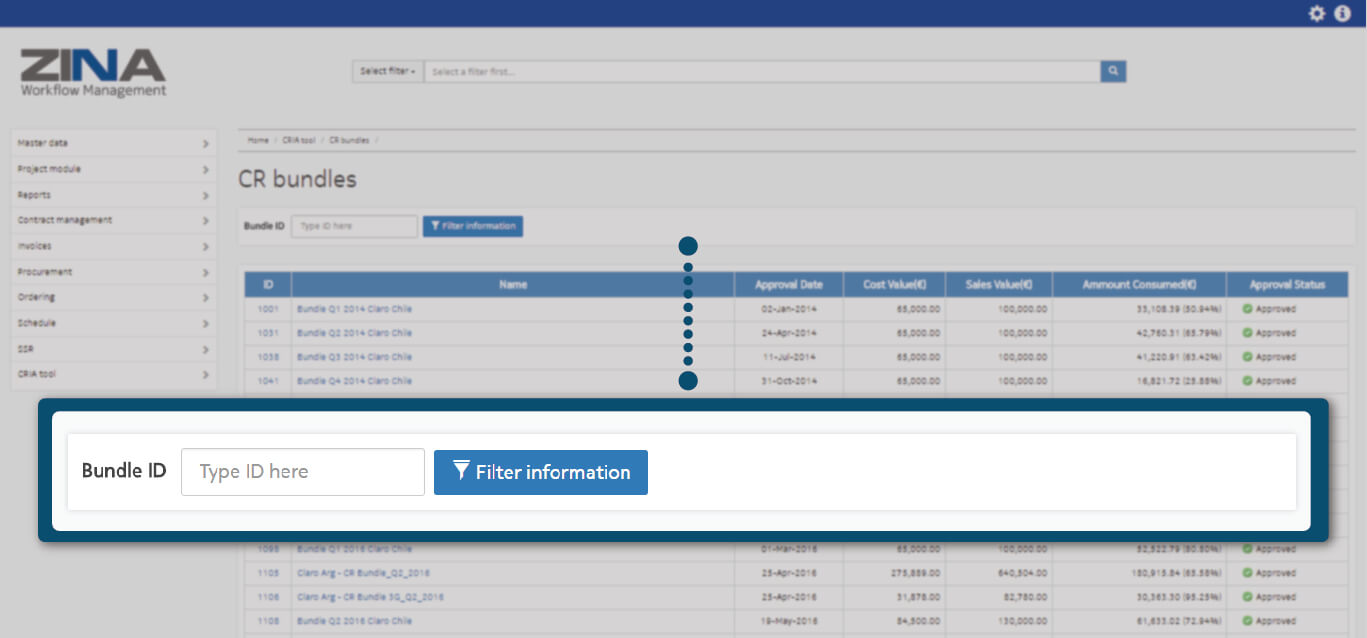The height and width of the screenshot is (638, 1367).
Task: Open settings via the gear icon
Action: click(1317, 13)
